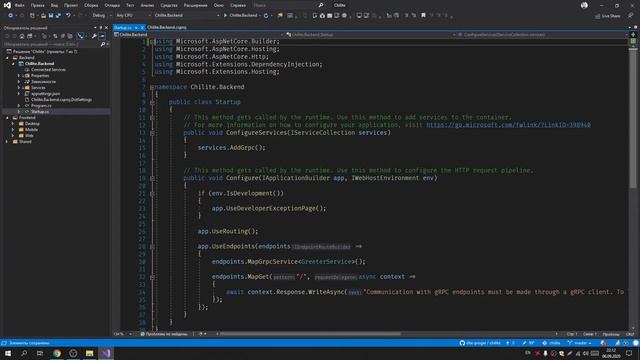Click the Visual Studio icon in the taskbar
Screen dimensions: 640x360
coord(106,353)
